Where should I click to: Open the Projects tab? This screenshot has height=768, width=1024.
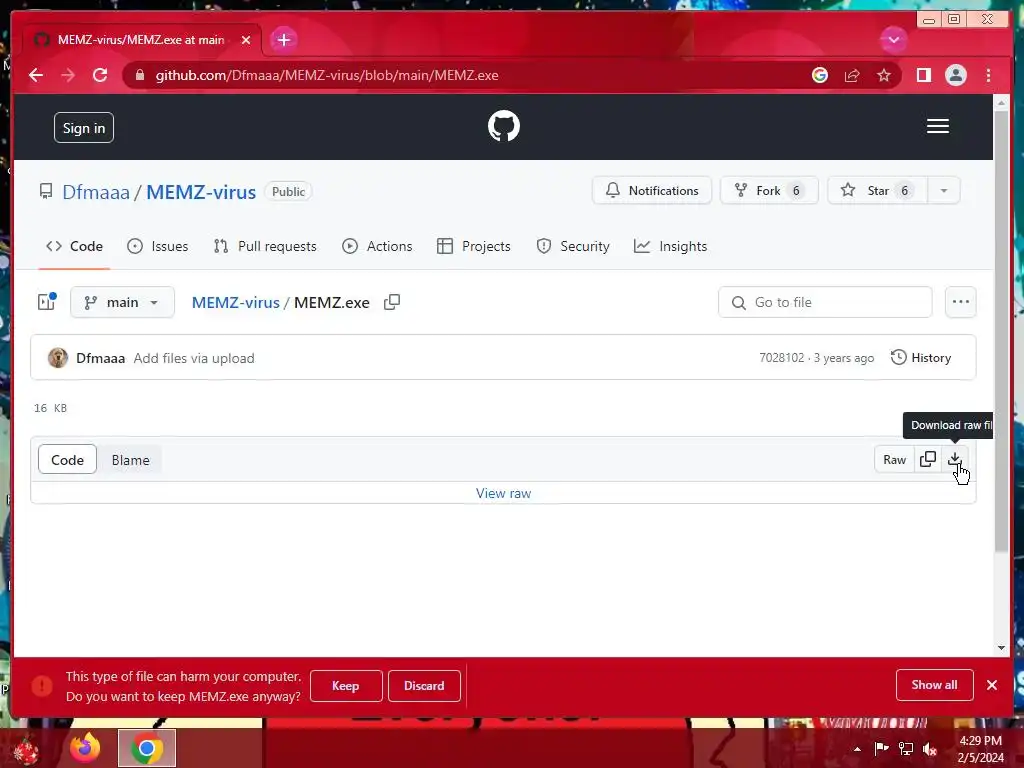coord(473,246)
